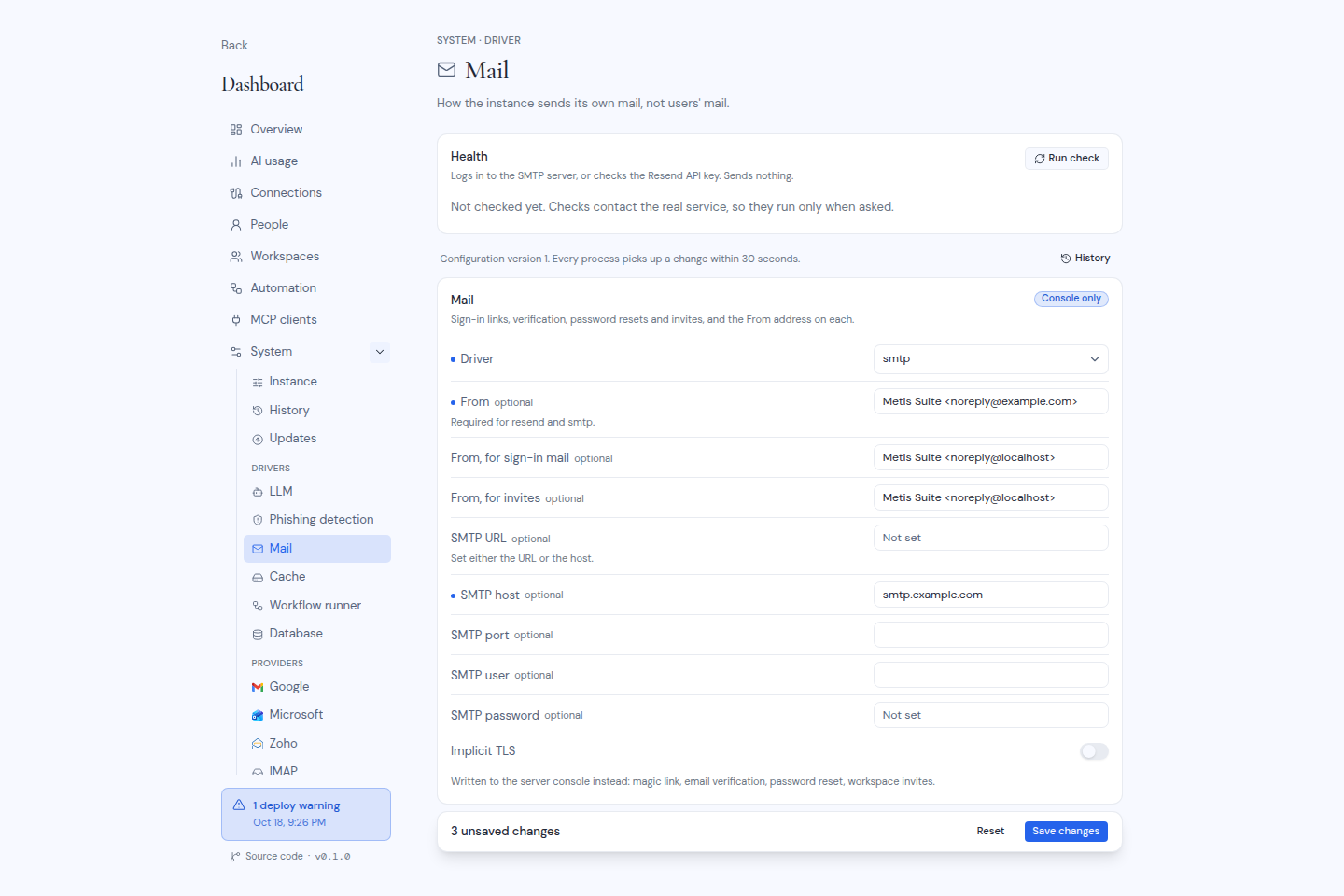Click the Cache driver icon
1344x896 pixels.
coord(258,578)
